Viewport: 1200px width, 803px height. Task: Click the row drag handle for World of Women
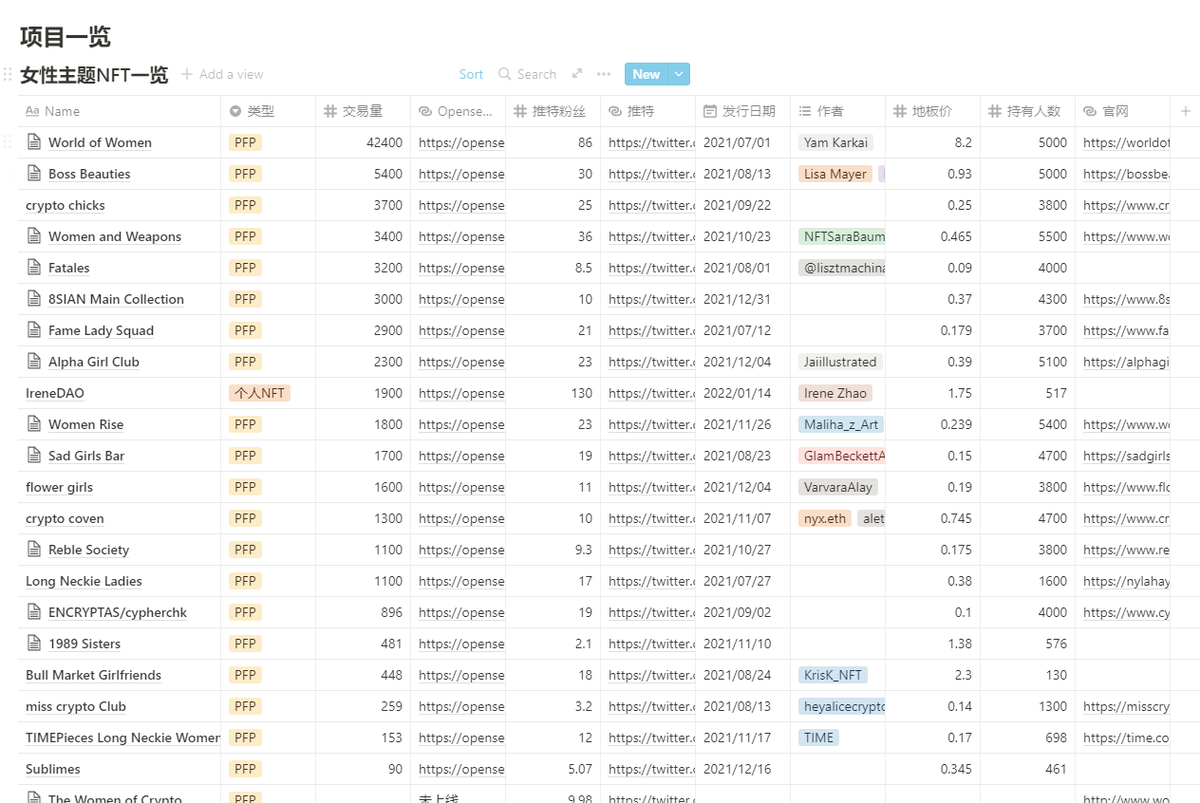[x=8, y=142]
